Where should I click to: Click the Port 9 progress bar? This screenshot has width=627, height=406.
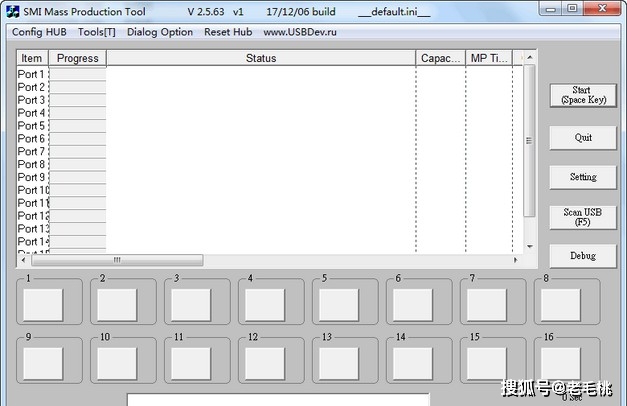coord(78,177)
